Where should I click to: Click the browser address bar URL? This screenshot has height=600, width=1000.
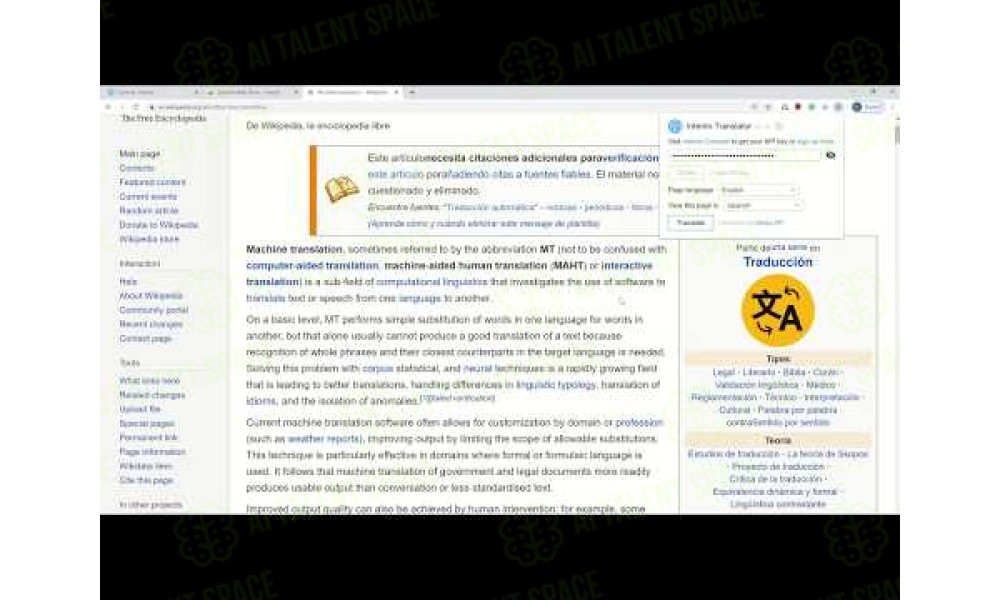click(212, 107)
